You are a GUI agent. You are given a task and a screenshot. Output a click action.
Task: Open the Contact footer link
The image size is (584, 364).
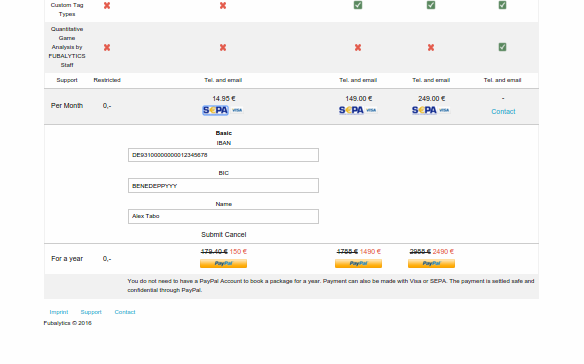tap(125, 312)
